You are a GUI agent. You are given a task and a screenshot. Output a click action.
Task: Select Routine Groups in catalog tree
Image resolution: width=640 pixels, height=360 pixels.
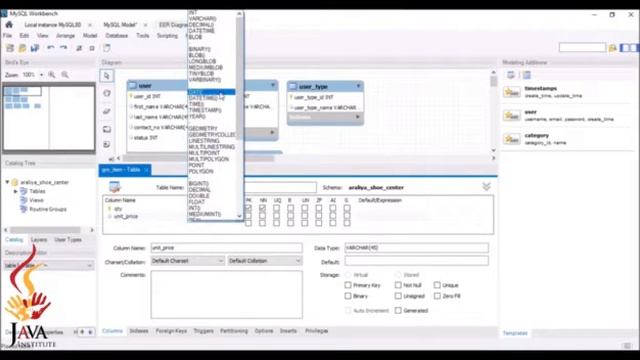tap(48, 209)
